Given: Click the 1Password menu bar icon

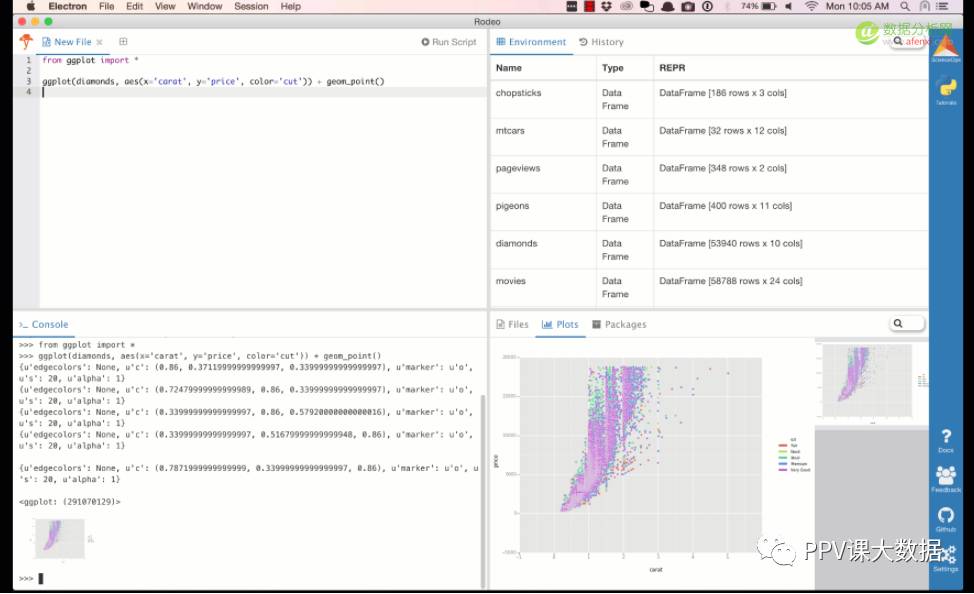Looking at the screenshot, I should pos(708,6).
